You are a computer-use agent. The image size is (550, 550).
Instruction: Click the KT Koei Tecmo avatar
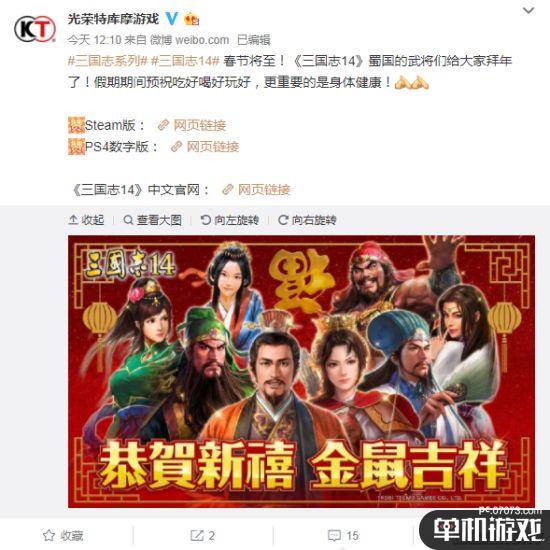(x=35, y=29)
